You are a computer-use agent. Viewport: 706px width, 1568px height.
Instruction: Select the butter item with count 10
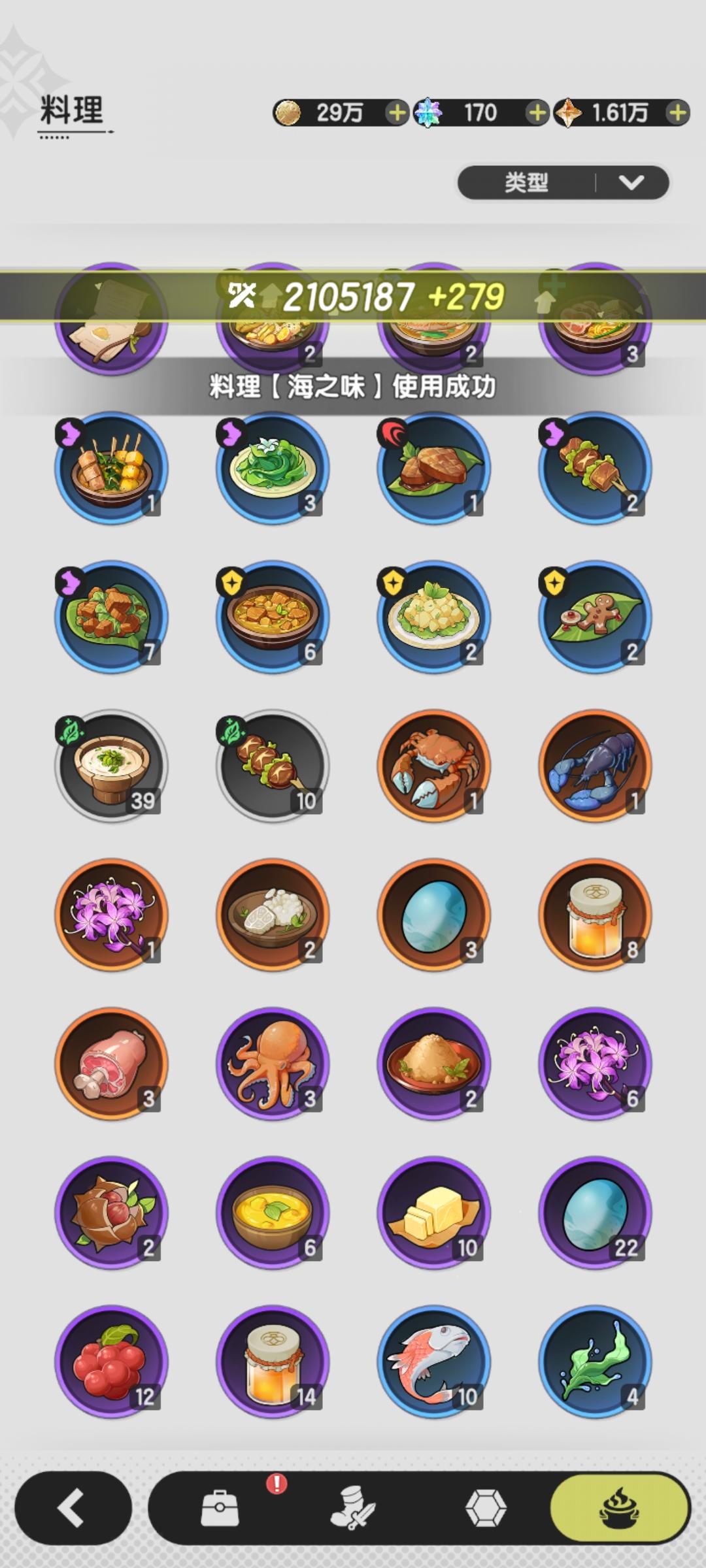[x=433, y=1213]
